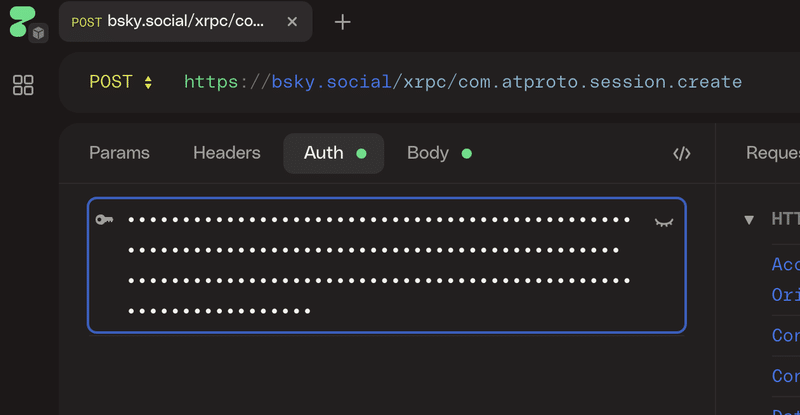Select the bsky.social/xrpc request tab
Image resolution: width=800 pixels, height=415 pixels.
click(x=186, y=21)
